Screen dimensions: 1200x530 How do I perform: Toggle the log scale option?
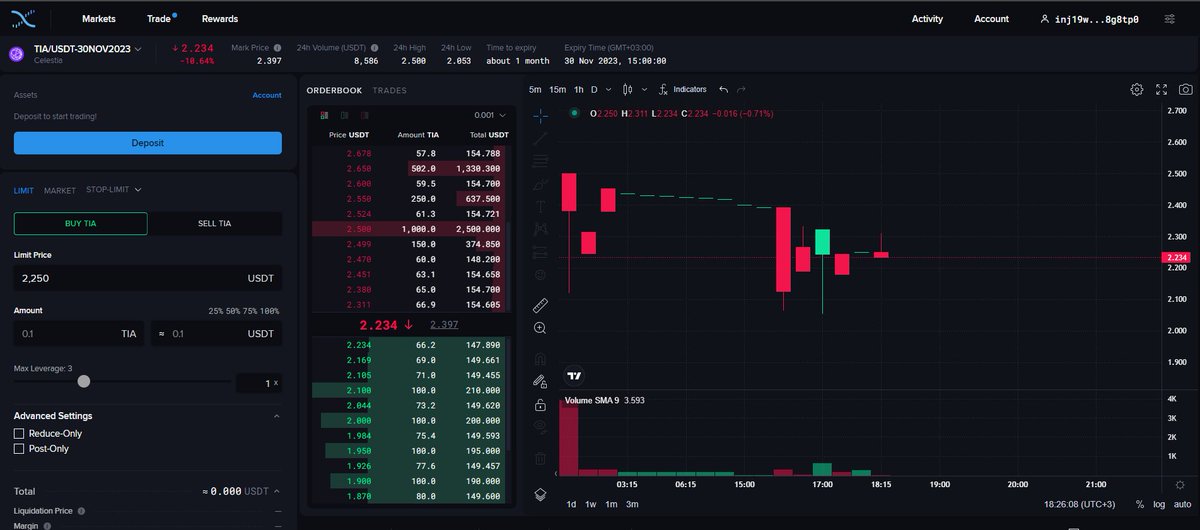click(x=1158, y=504)
